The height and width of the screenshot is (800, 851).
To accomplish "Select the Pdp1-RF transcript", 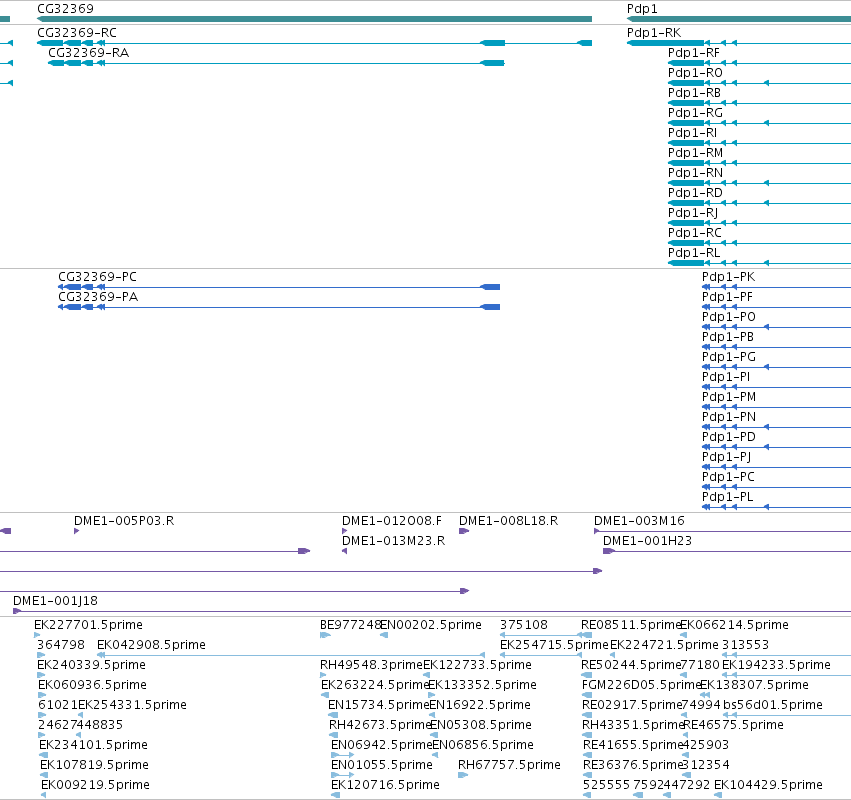I will click(694, 53).
